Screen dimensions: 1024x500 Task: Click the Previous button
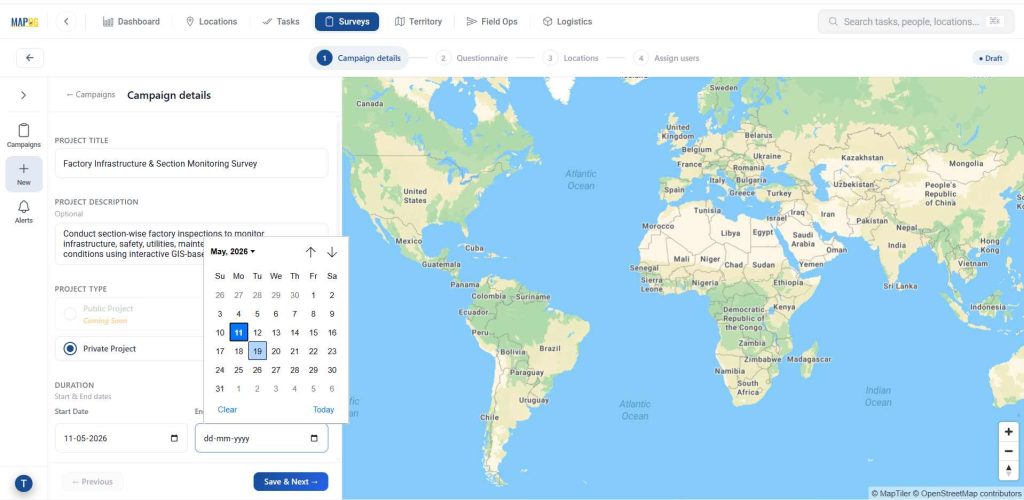pos(92,482)
